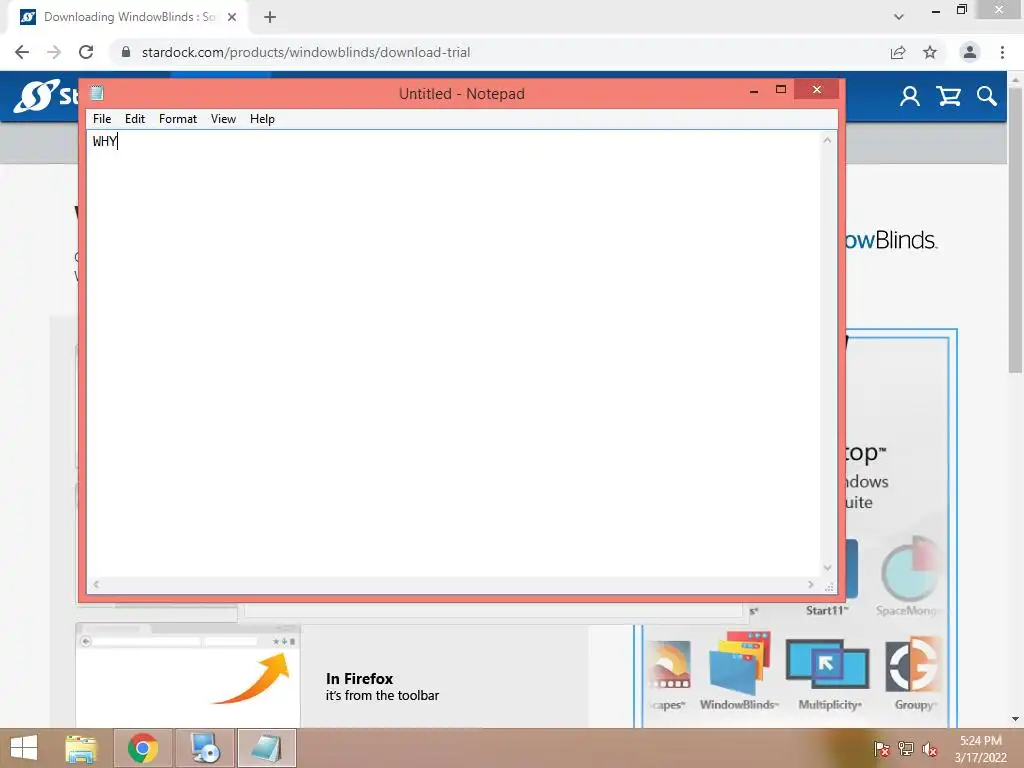Open the taskbar clock and date

(980, 749)
